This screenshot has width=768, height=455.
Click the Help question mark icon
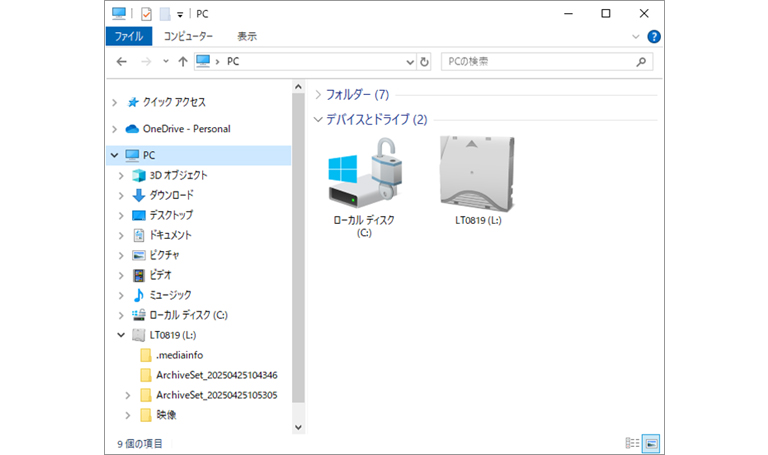pos(653,36)
